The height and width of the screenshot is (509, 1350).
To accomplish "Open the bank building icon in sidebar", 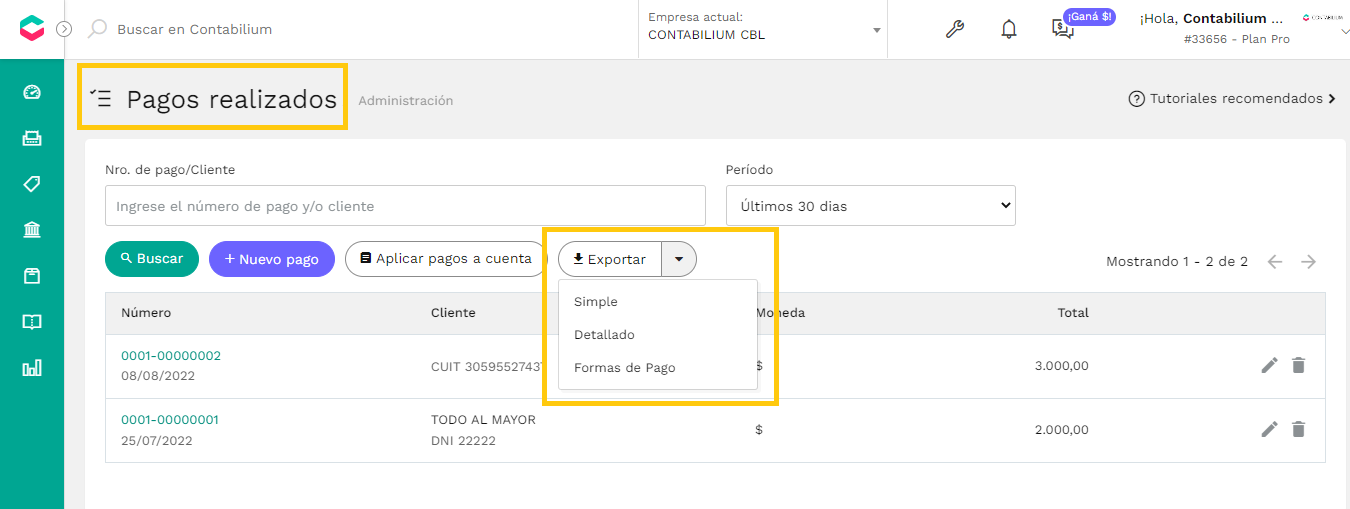I will 32,230.
